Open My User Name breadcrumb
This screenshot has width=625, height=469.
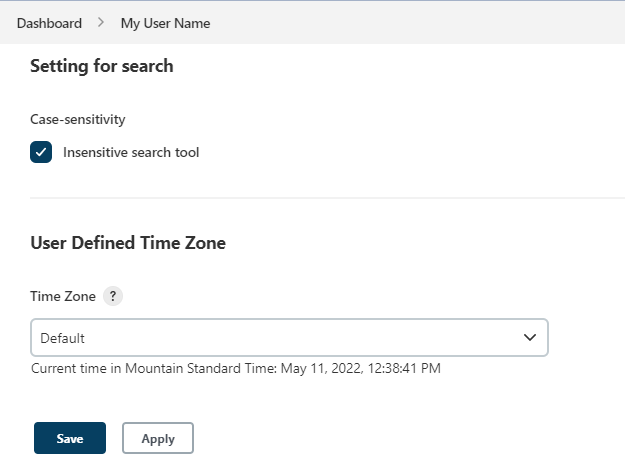[x=165, y=23]
